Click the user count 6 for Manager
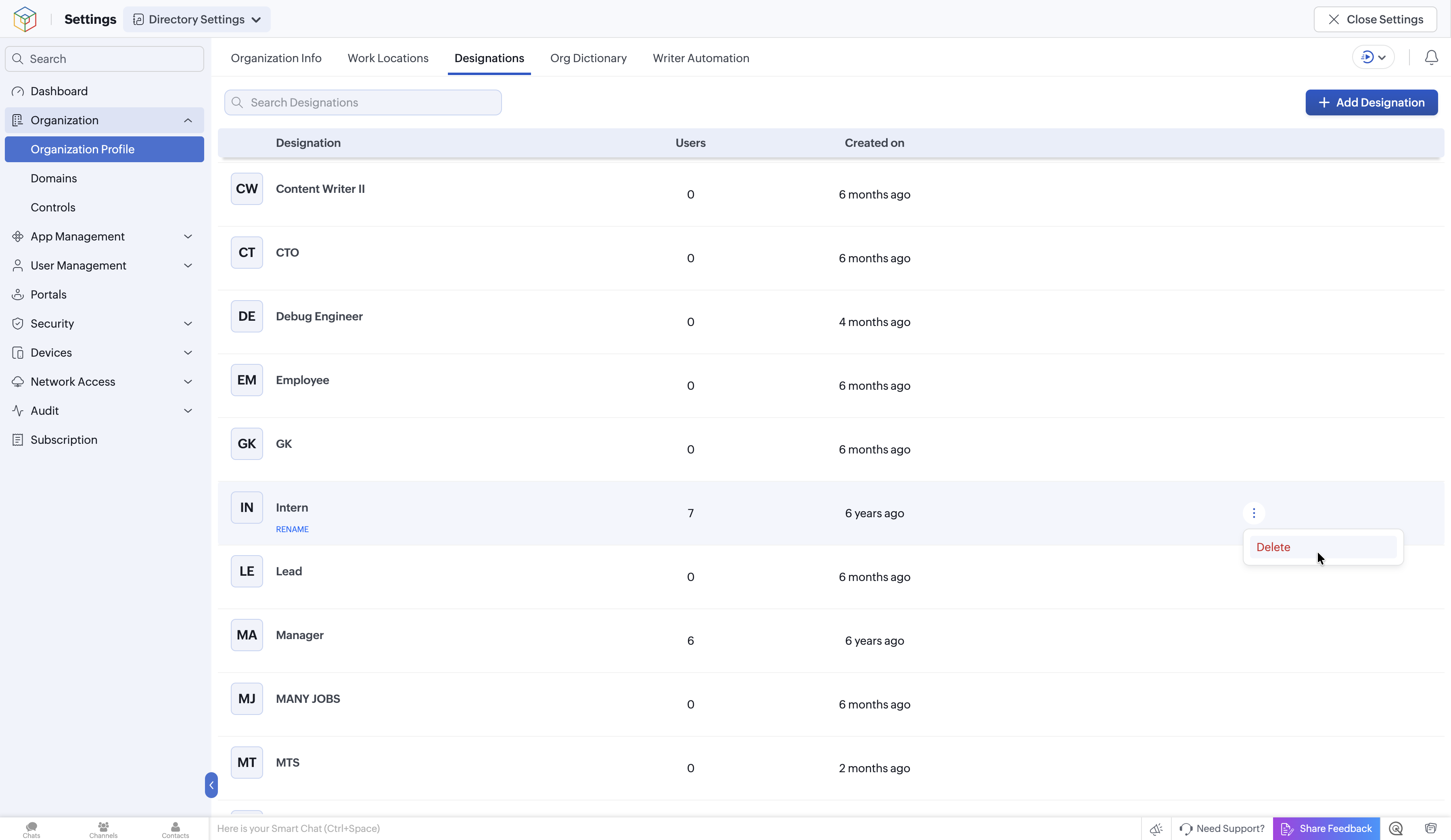1451x840 pixels. pyautogui.click(x=690, y=641)
